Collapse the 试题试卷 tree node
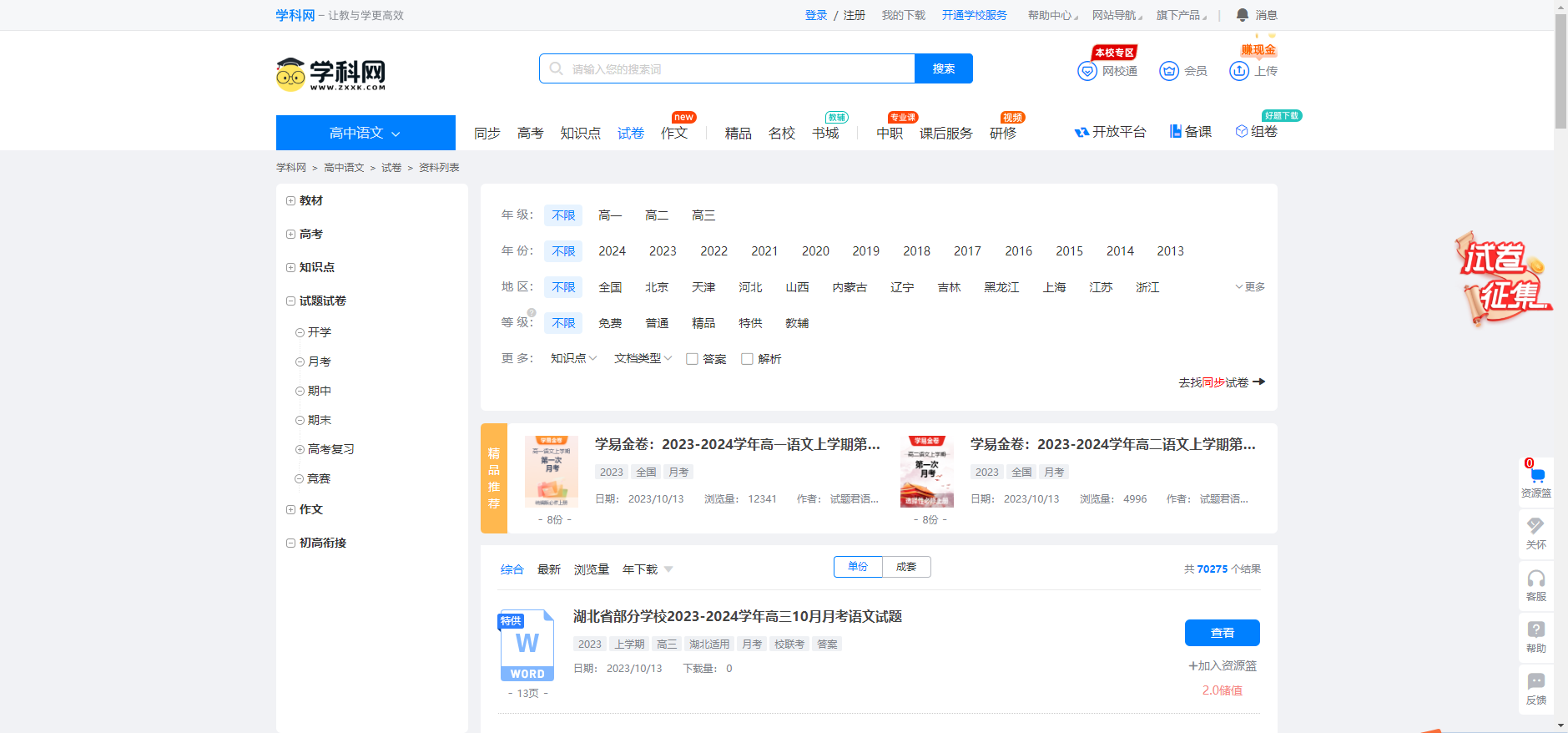 coord(290,301)
